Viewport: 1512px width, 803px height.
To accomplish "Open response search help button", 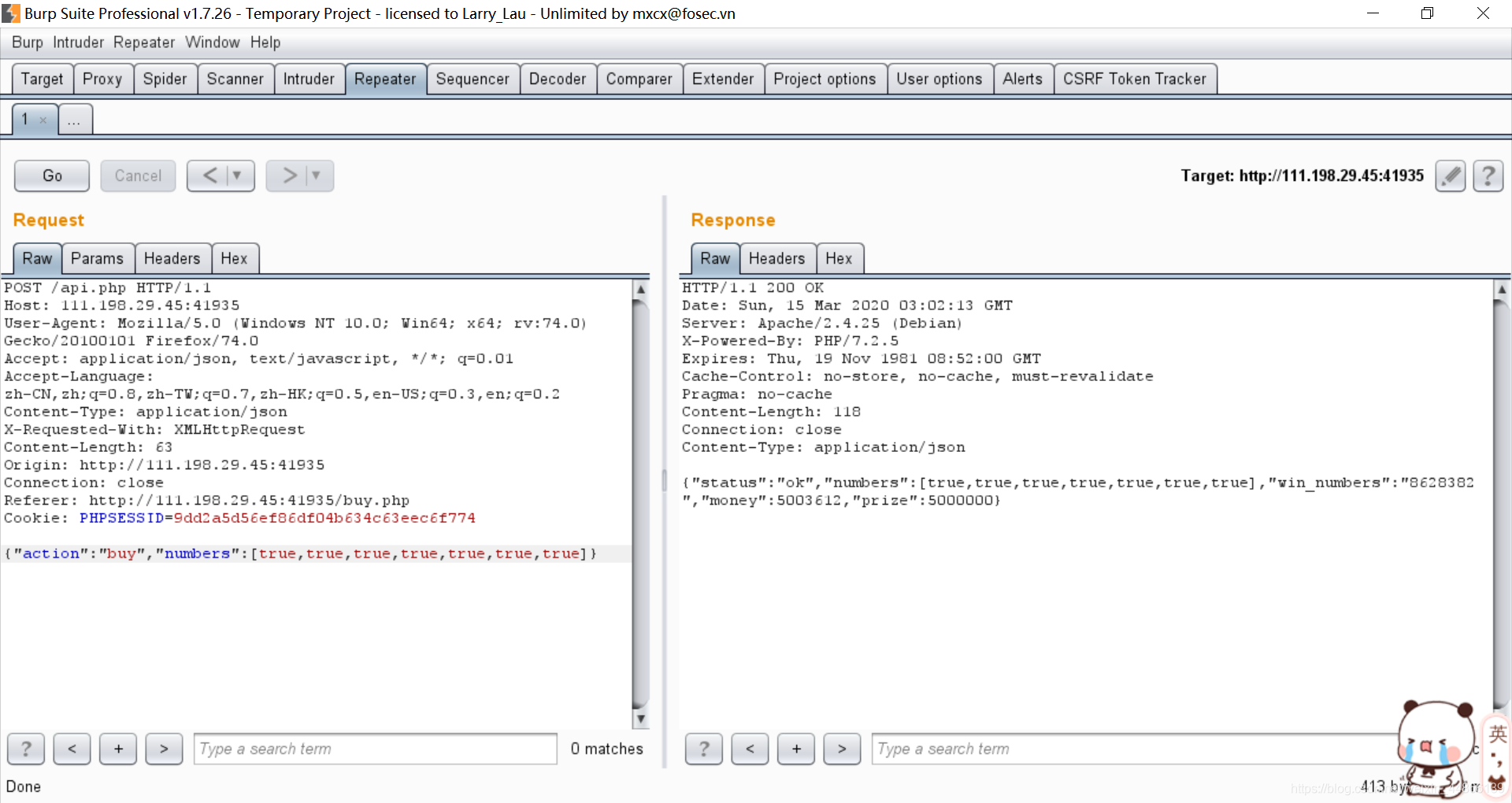I will (x=704, y=749).
